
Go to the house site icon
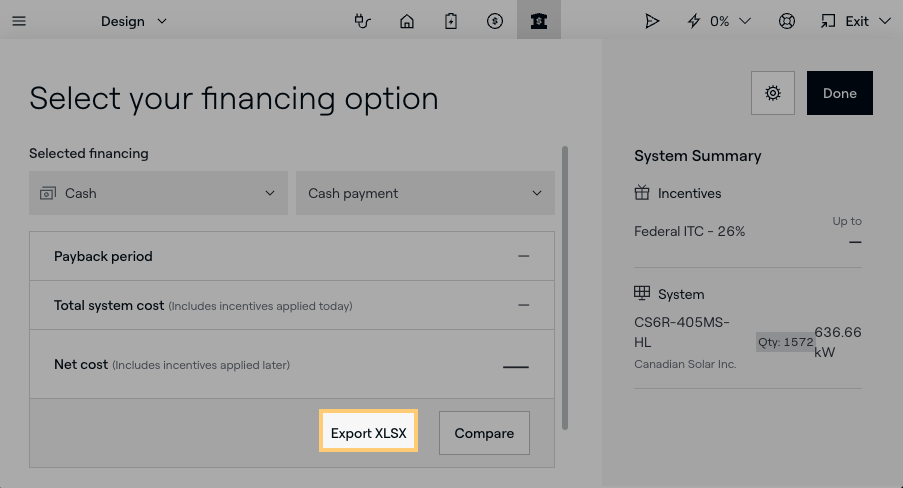(407, 21)
